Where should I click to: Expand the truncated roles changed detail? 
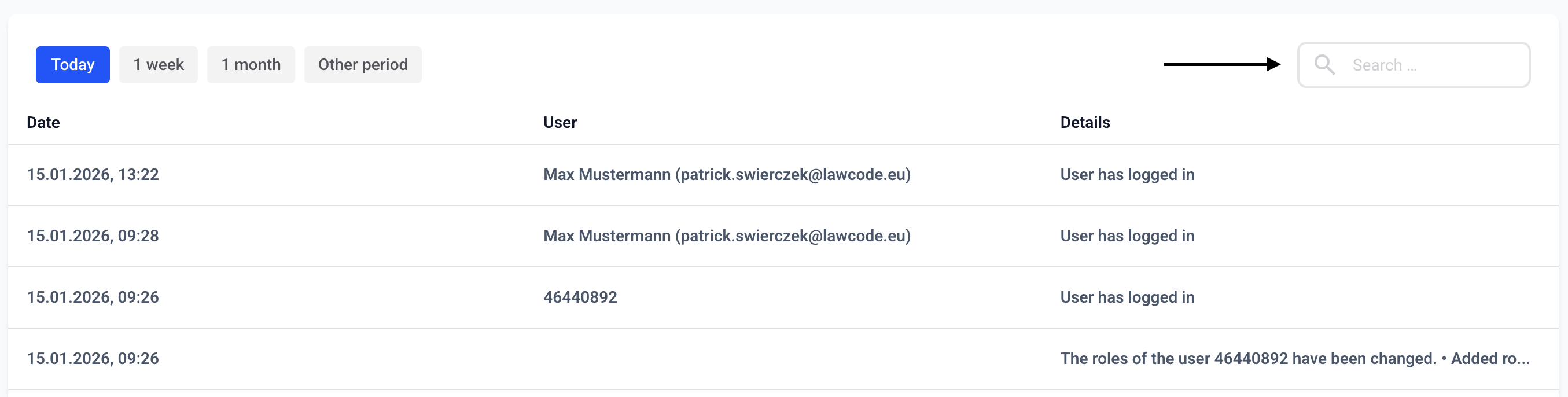(x=1295, y=359)
